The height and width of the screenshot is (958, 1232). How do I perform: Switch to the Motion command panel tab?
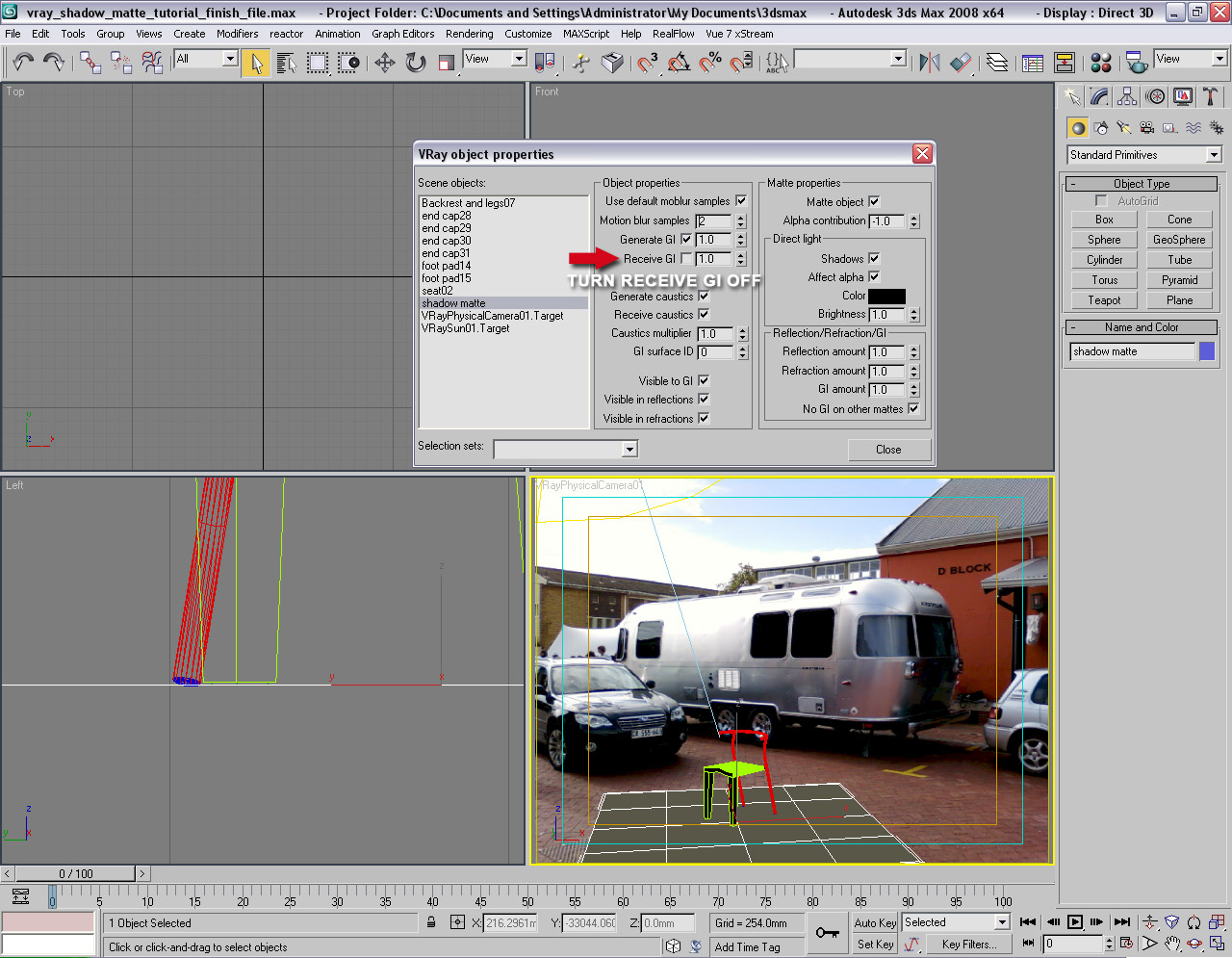click(1155, 96)
